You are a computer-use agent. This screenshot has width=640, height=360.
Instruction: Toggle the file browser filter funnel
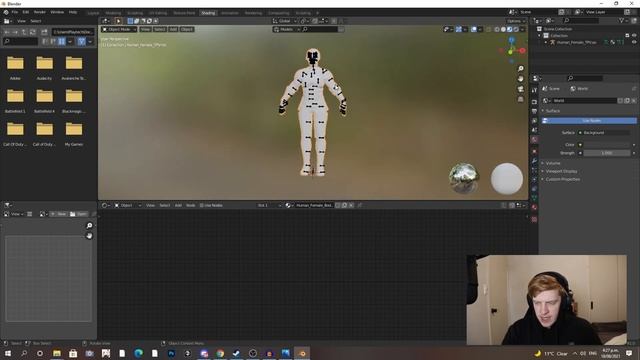pyautogui.click(x=81, y=41)
